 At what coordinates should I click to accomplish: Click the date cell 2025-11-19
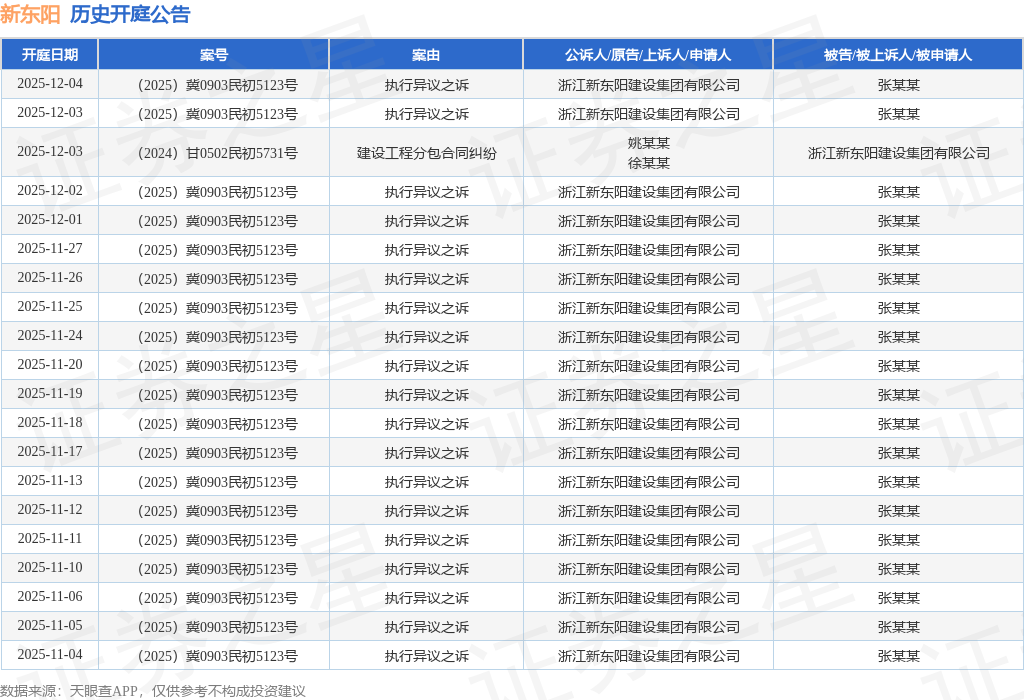pyautogui.click(x=50, y=394)
